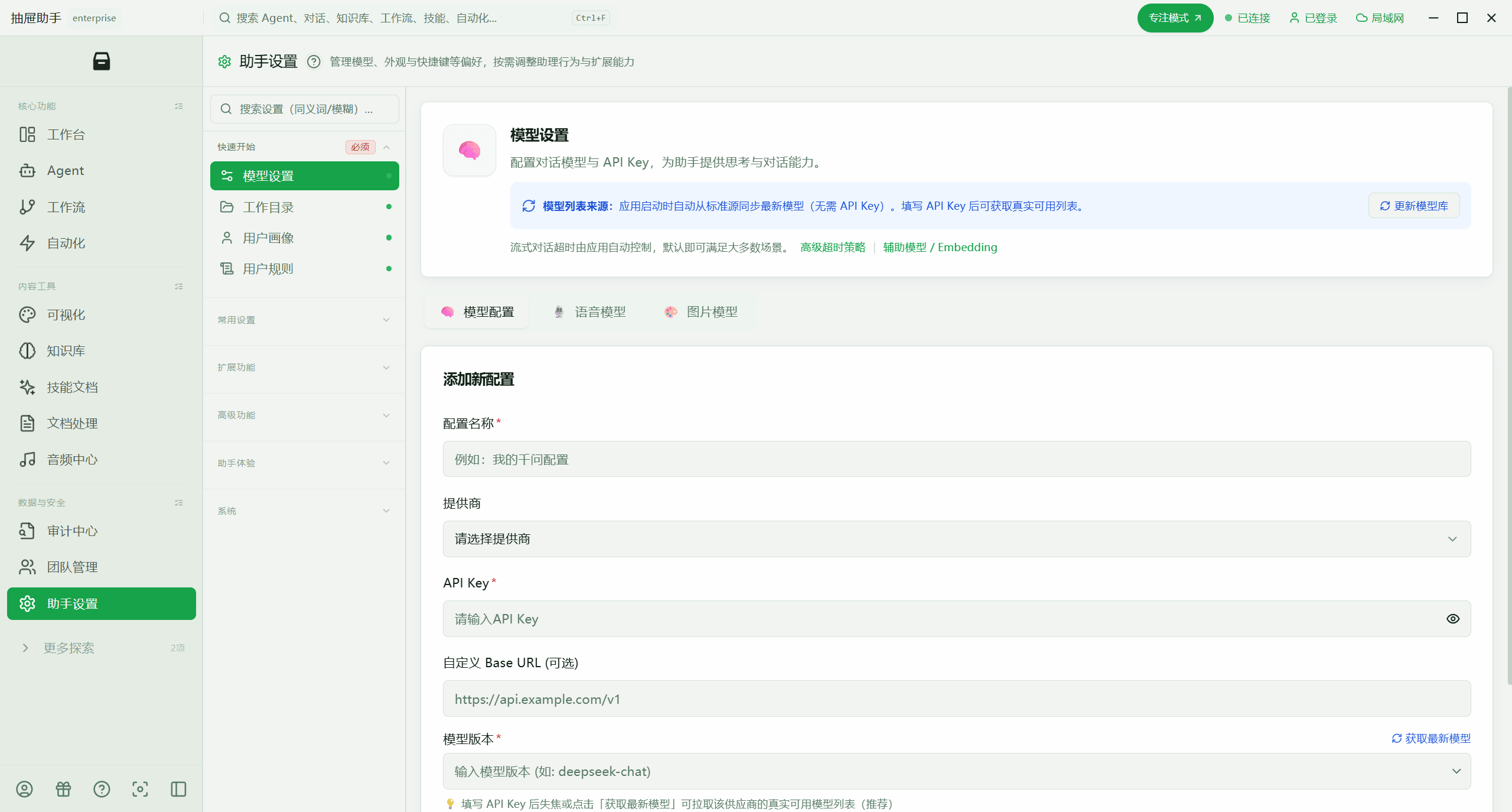This screenshot has height=812, width=1512.
Task: Click the enterprise edition badge
Action: point(94,18)
